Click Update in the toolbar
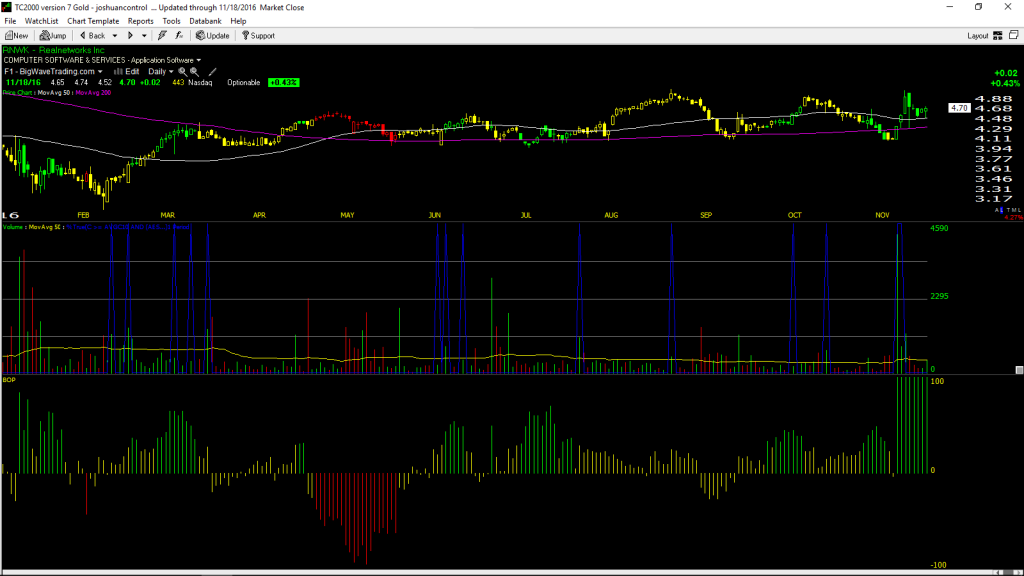This screenshot has height=576, width=1024. 213,36
